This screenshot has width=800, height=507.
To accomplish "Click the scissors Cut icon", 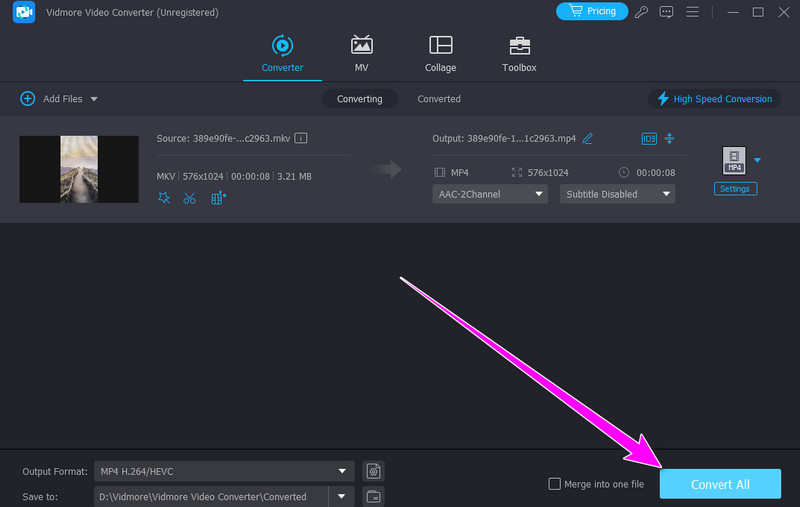I will point(190,198).
